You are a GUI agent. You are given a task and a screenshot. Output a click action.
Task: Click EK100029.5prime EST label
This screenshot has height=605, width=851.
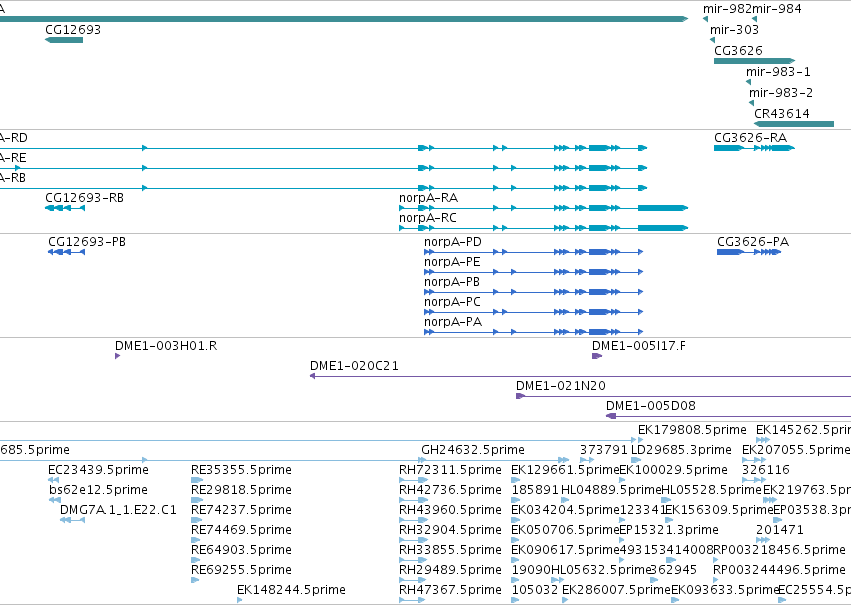click(673, 470)
